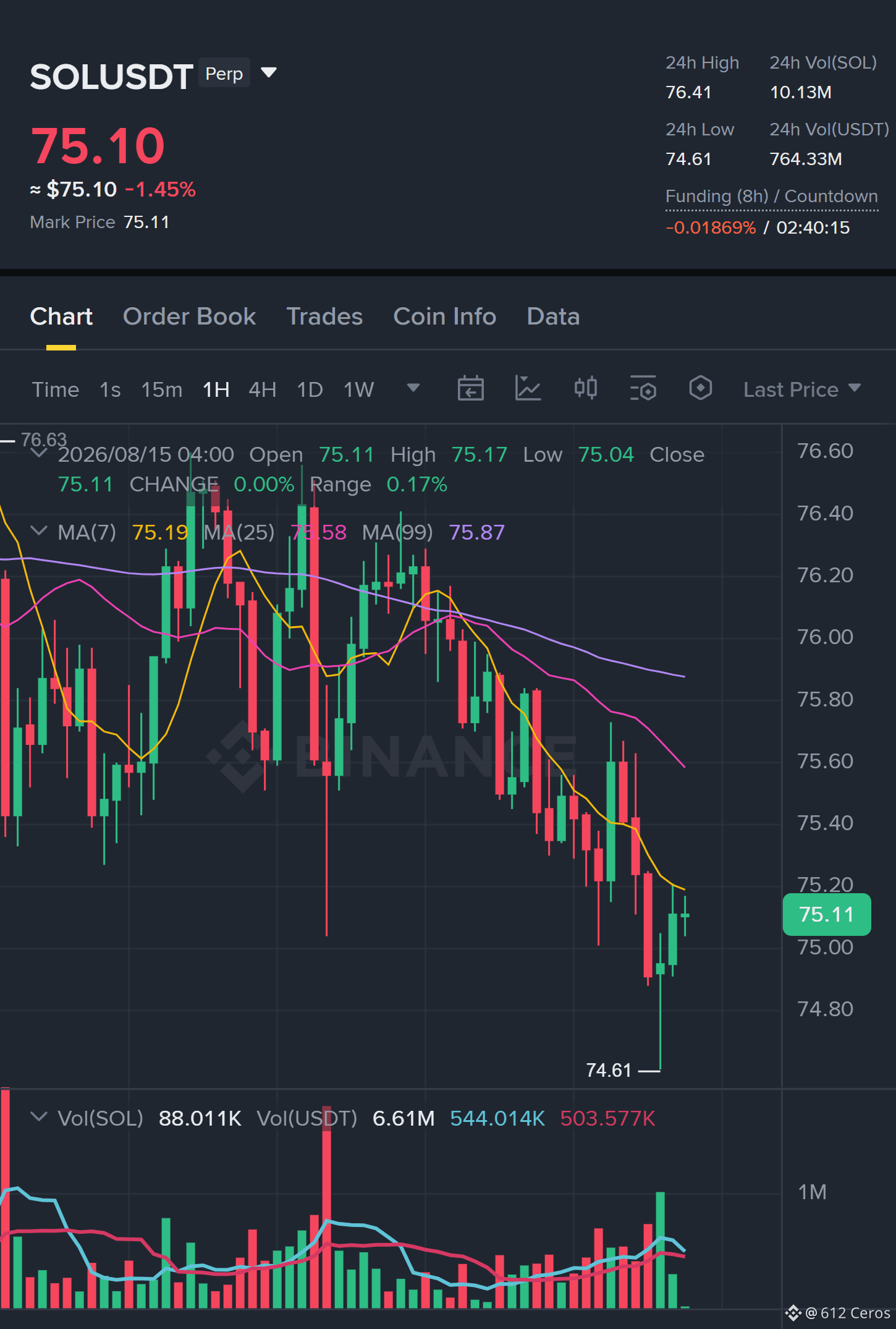Expand the SOLUSDT pair selector arrow
Viewport: 896px width, 1329px height.
click(269, 73)
